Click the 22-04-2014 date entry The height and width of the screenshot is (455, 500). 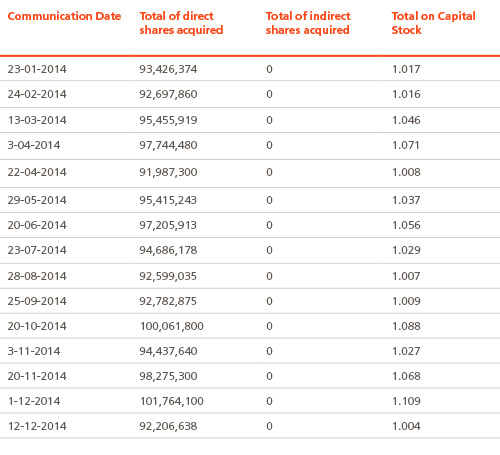37,172
